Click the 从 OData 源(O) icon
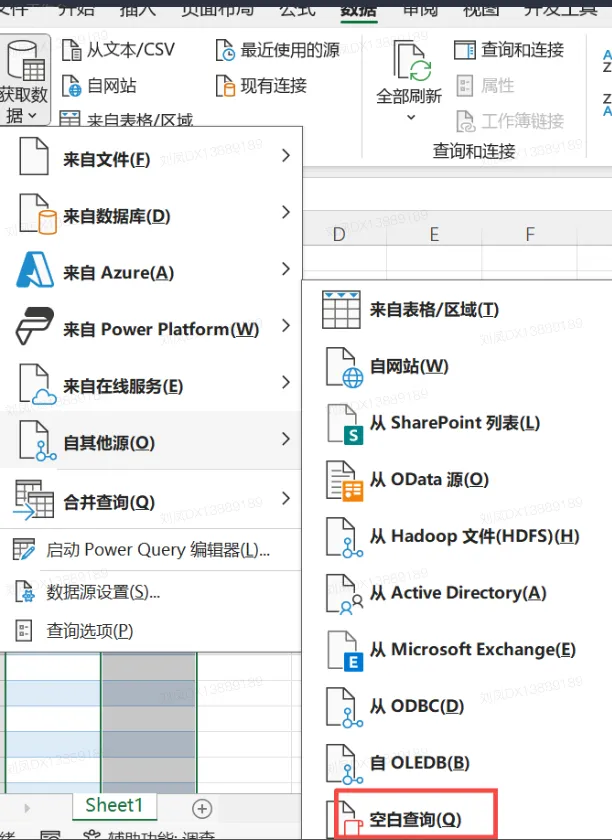Viewport: 612px width, 840px height. click(344, 481)
